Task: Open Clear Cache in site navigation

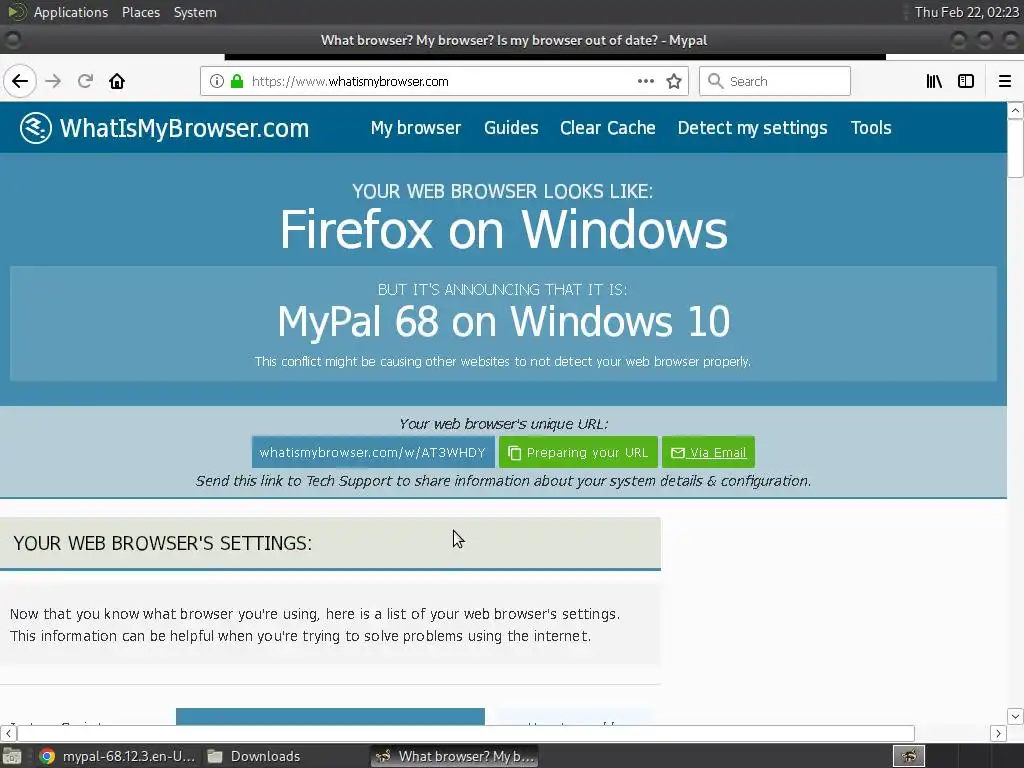Action: click(x=608, y=127)
